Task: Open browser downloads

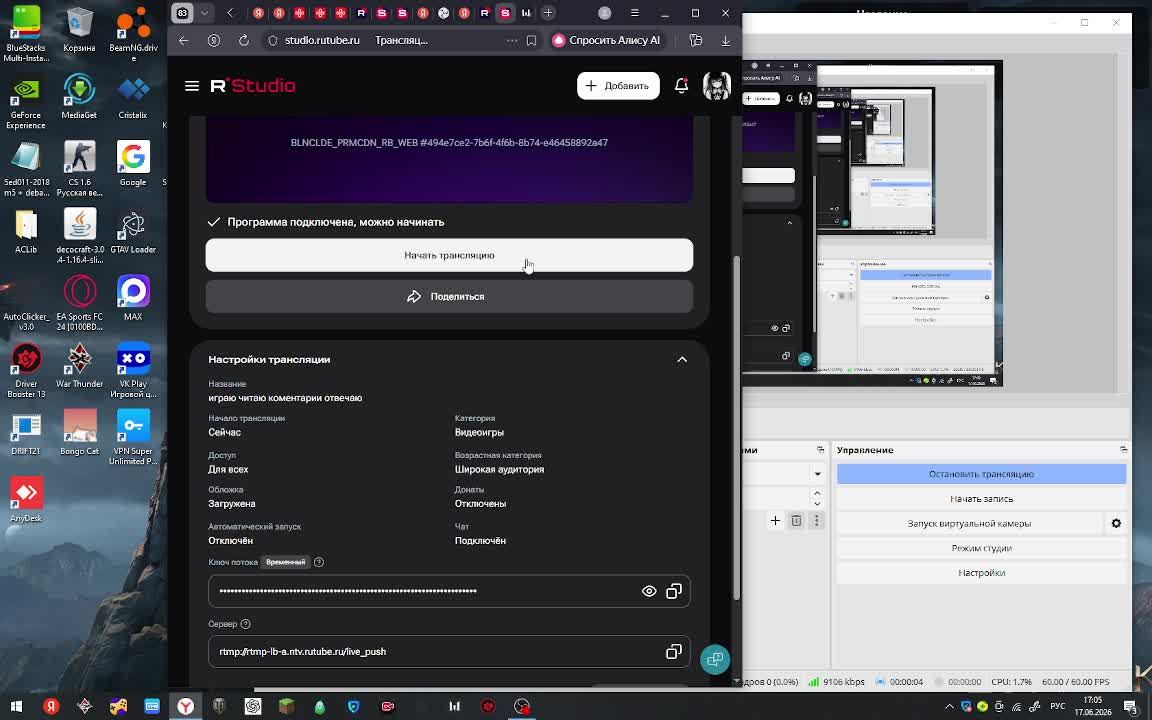Action: pyautogui.click(x=726, y=40)
